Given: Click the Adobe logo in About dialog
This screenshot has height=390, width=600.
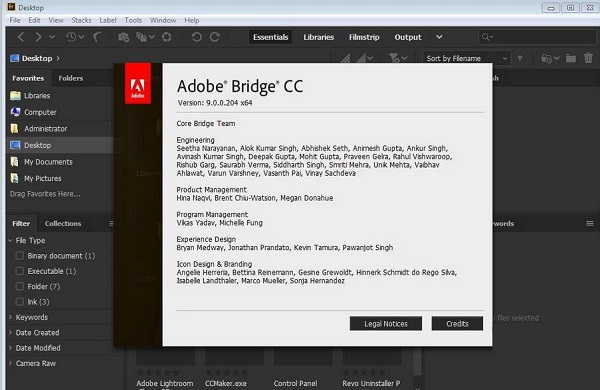Looking at the screenshot, I should click(138, 83).
